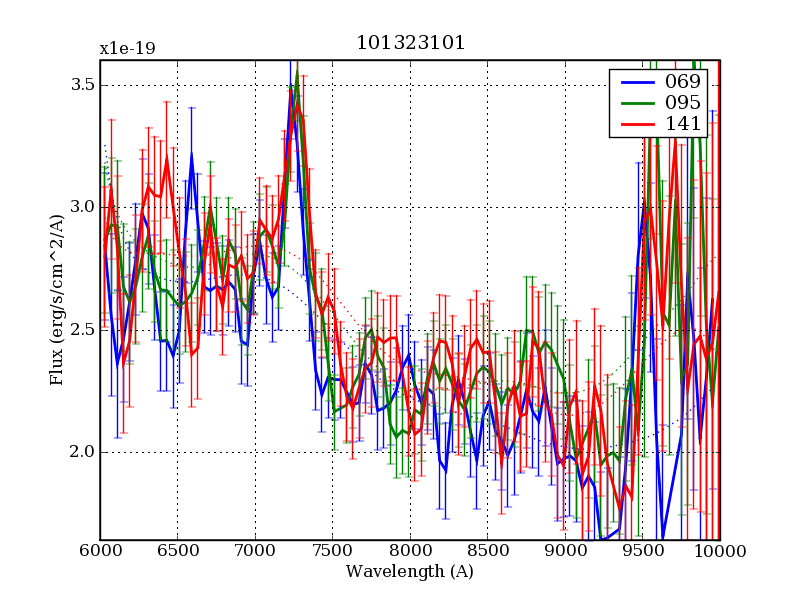Select the 8000 x-axis tick label
The image size is (800, 600).
[x=410, y=552]
